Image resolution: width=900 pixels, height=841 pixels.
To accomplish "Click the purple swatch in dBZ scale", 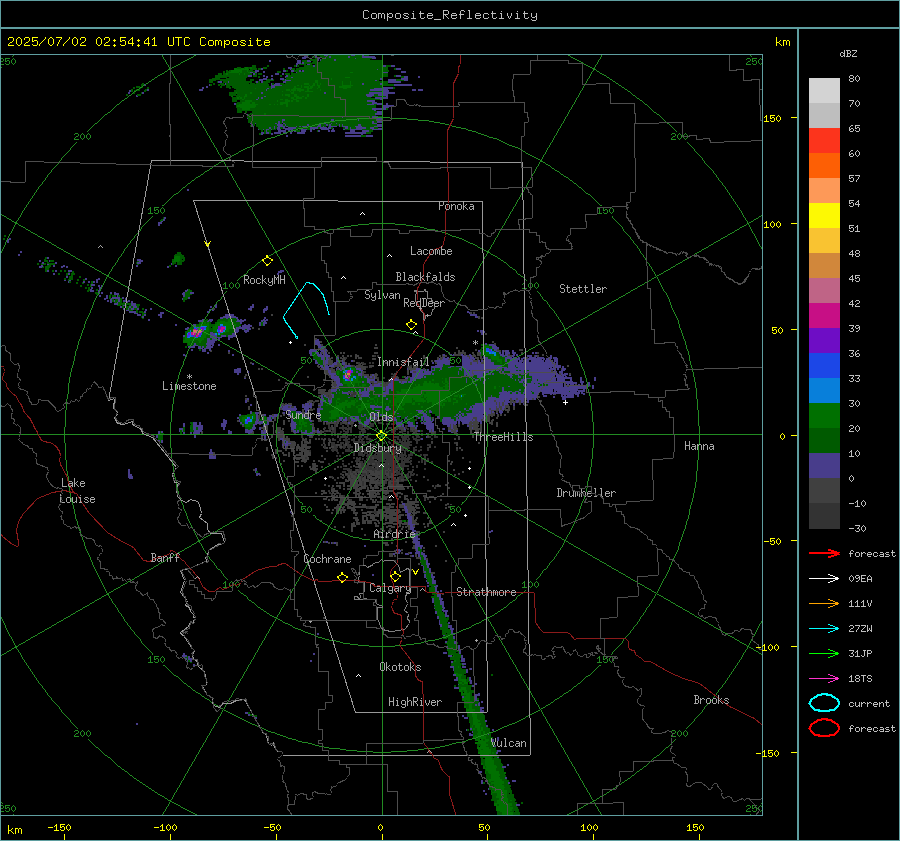I will click(824, 341).
